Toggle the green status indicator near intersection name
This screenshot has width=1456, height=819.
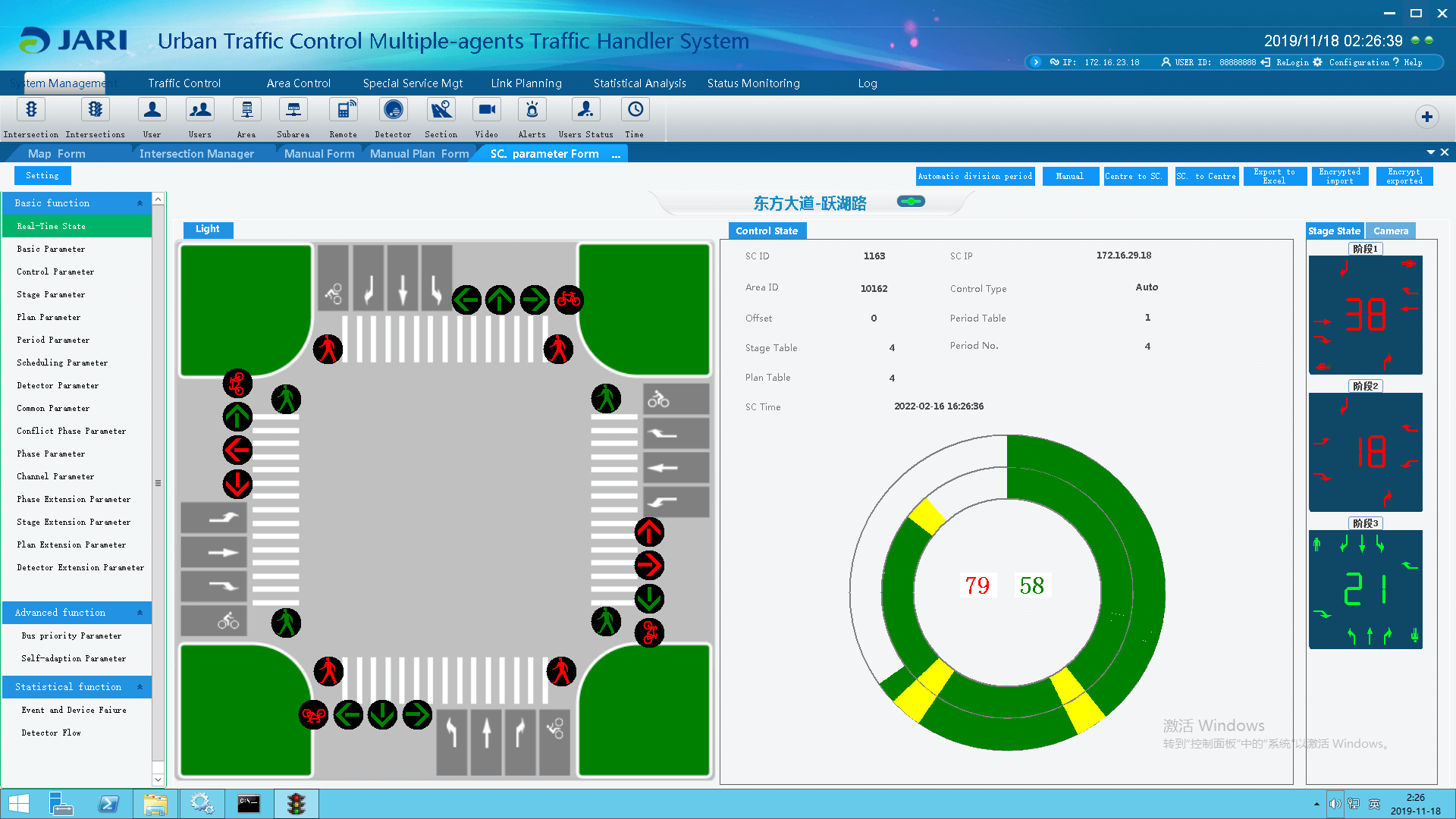click(x=910, y=202)
